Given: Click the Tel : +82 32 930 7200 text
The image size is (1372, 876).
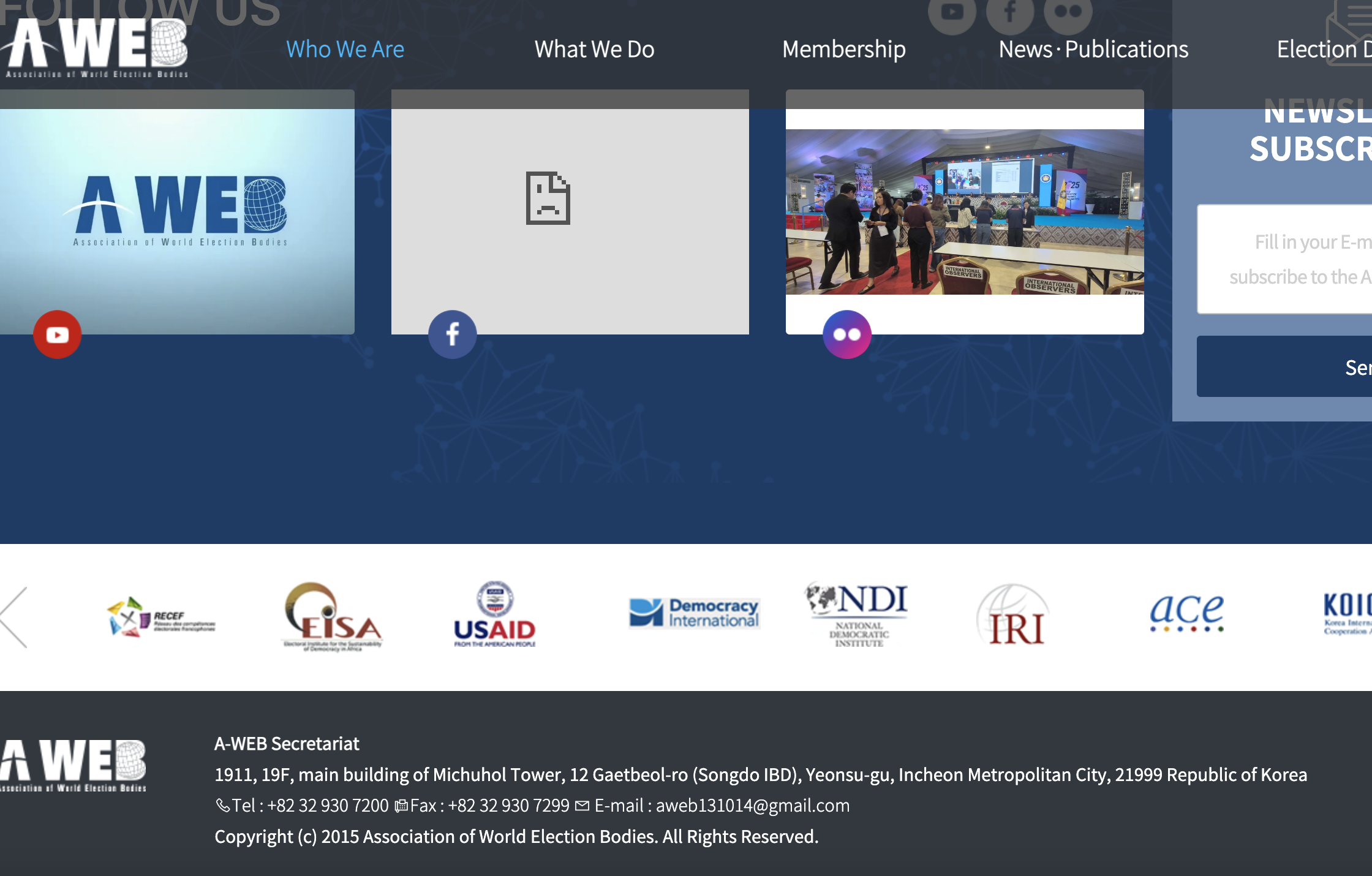Looking at the screenshot, I should 310,806.
